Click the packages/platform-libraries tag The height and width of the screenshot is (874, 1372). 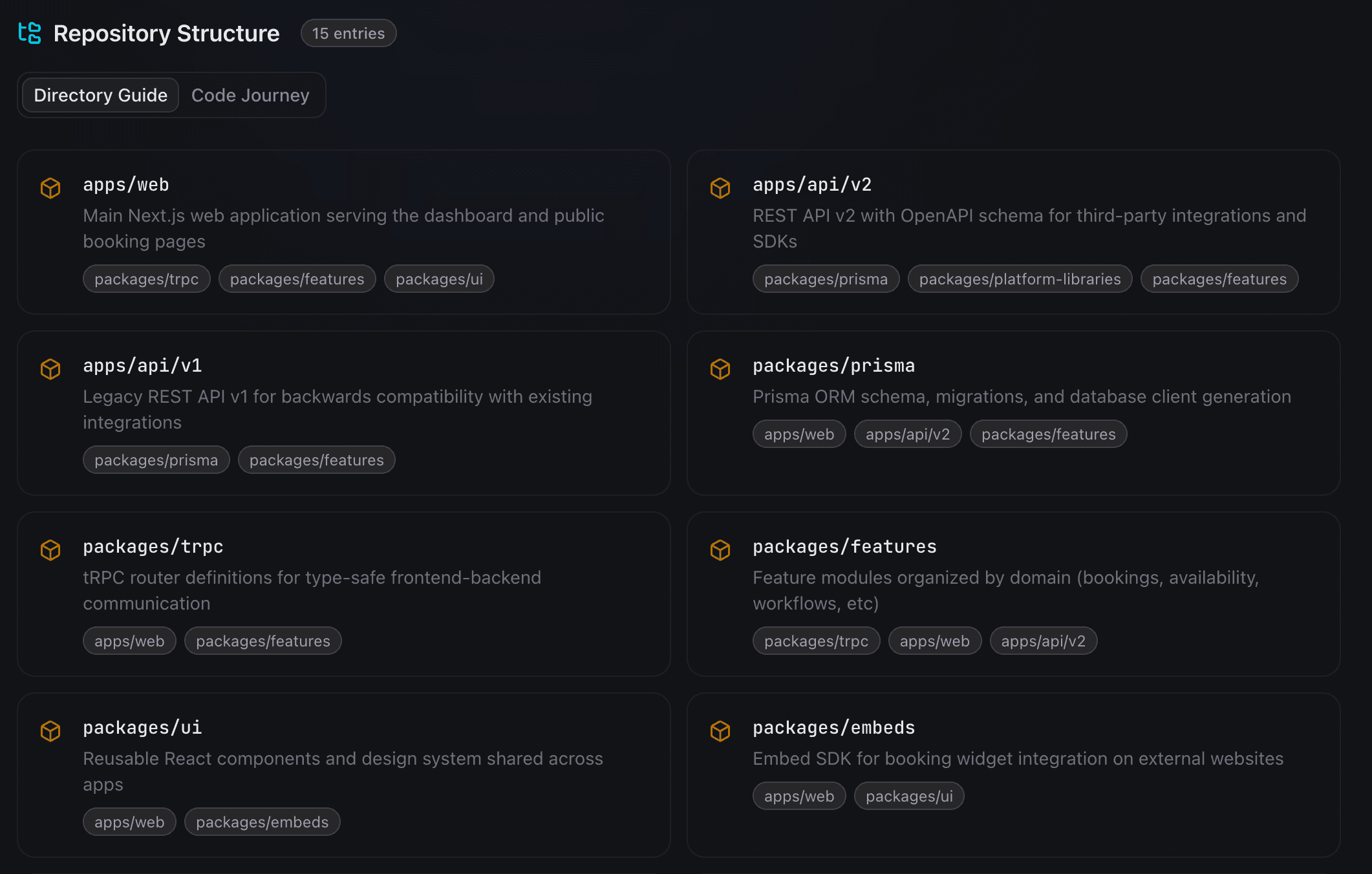point(1020,279)
